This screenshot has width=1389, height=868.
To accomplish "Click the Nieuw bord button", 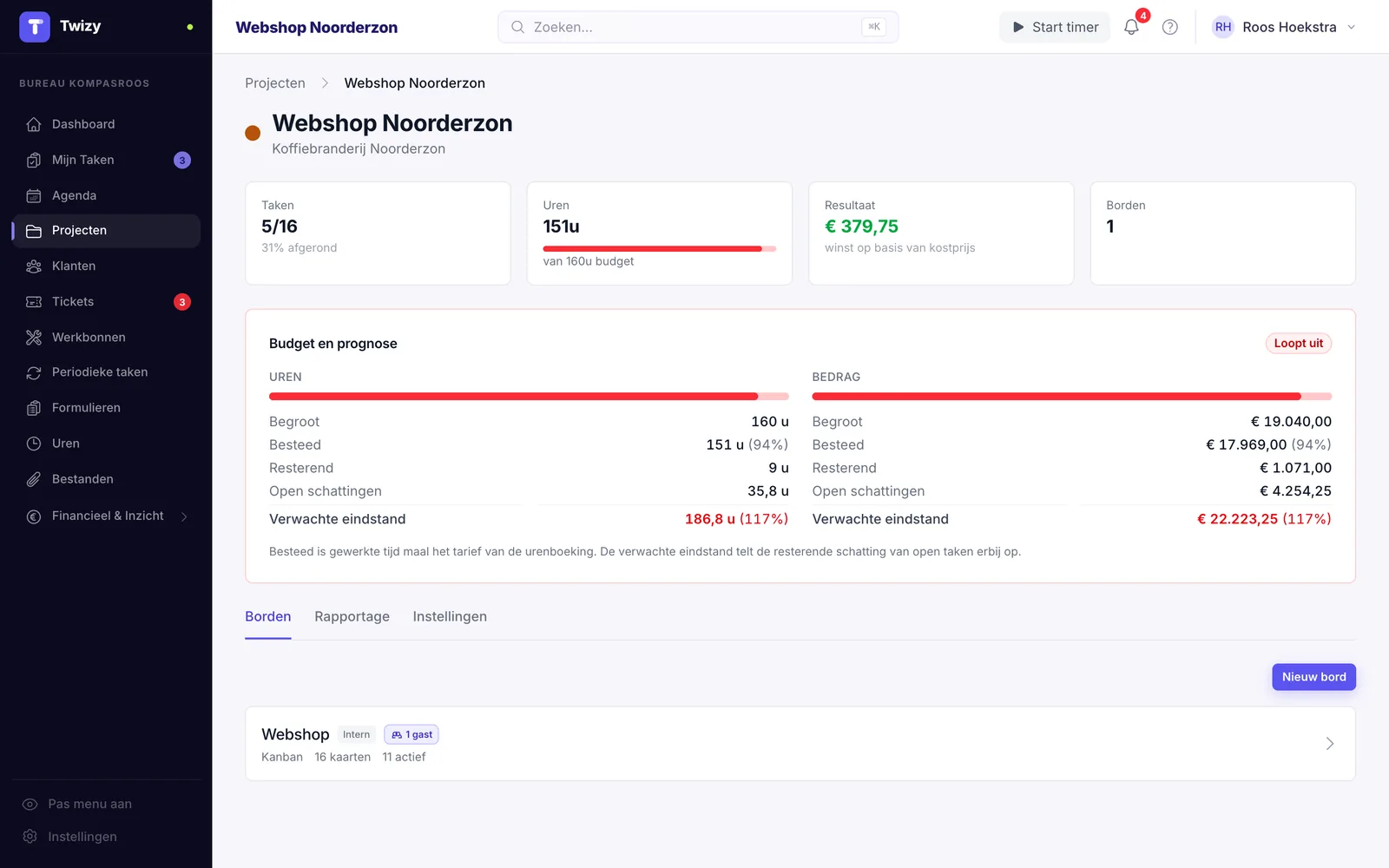I will click(1313, 677).
